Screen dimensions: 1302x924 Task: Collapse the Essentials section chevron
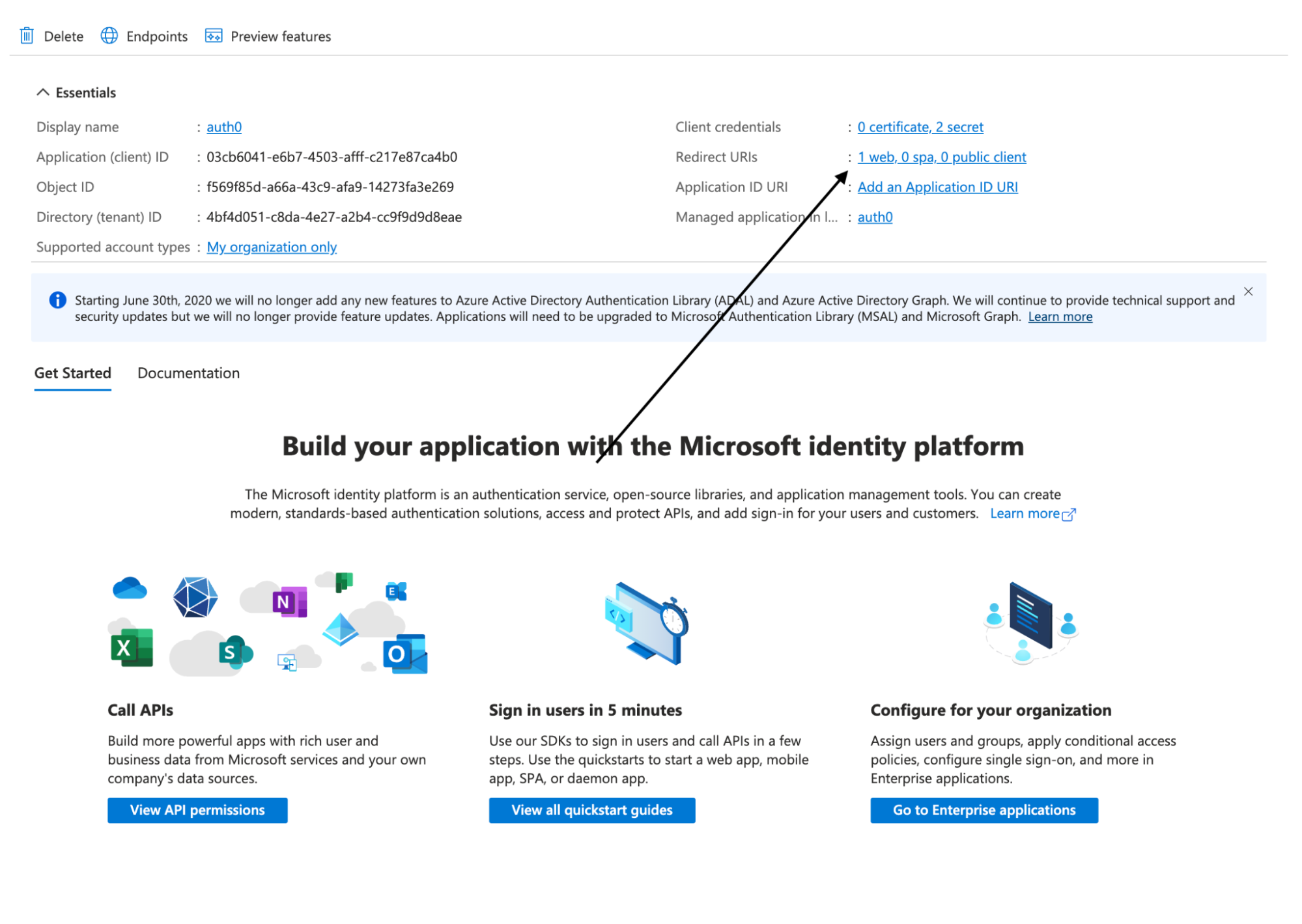tap(43, 92)
